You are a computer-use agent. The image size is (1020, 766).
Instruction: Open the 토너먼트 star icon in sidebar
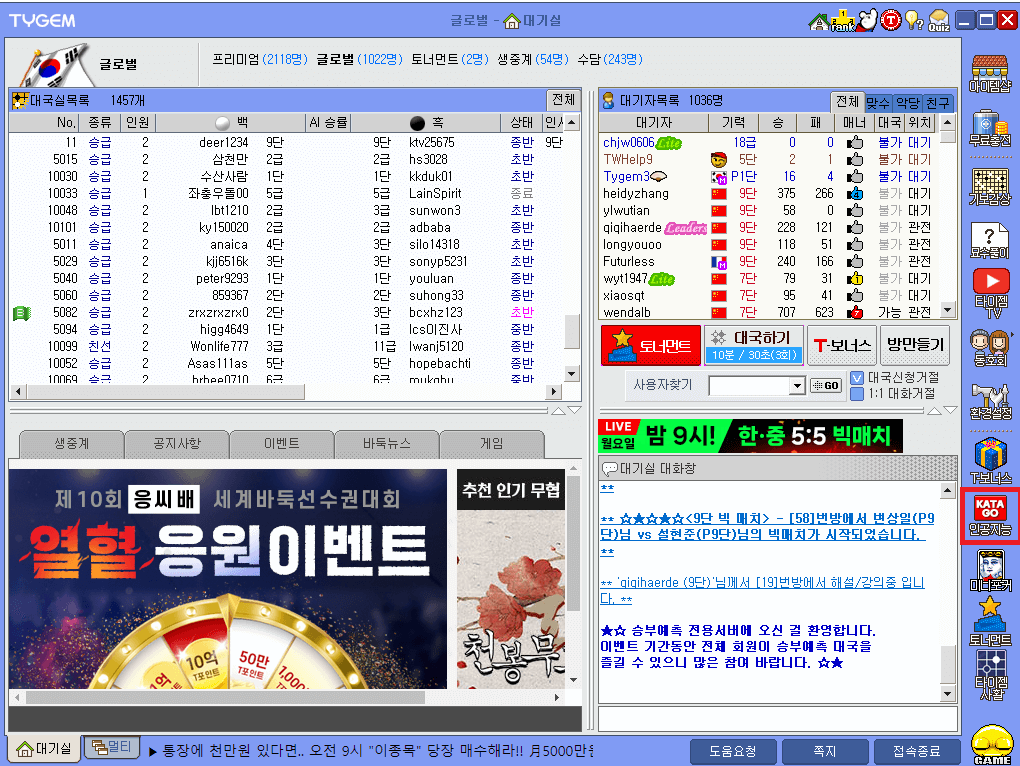pyautogui.click(x=990, y=621)
